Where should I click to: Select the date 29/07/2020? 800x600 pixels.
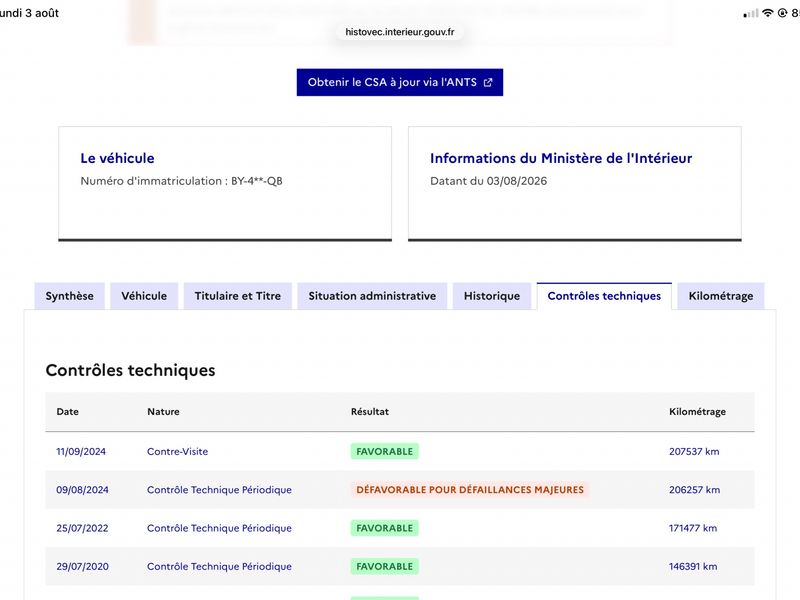coord(82,566)
